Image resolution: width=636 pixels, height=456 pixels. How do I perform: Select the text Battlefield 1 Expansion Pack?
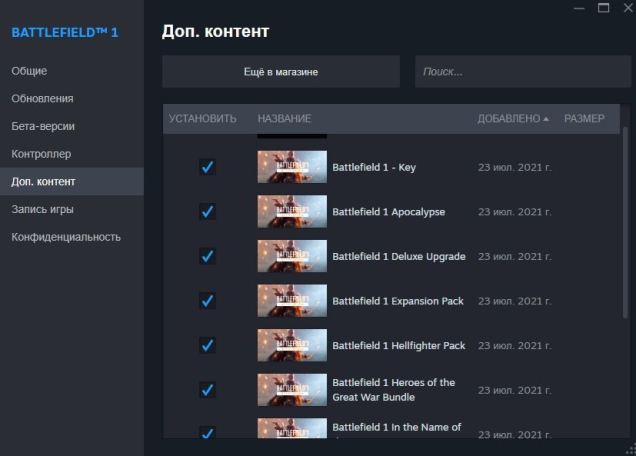[398, 301]
